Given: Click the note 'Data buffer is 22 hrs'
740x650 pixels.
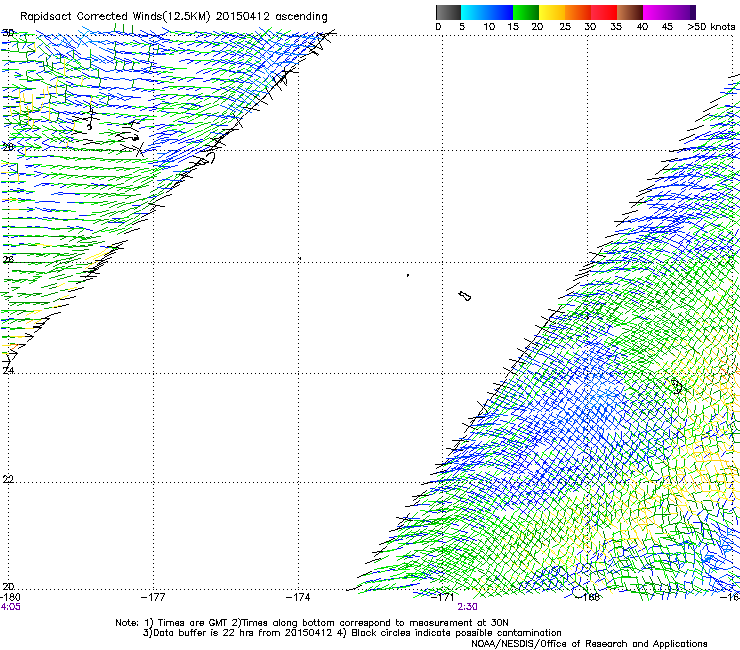Looking at the screenshot, I should pyautogui.click(x=205, y=633).
